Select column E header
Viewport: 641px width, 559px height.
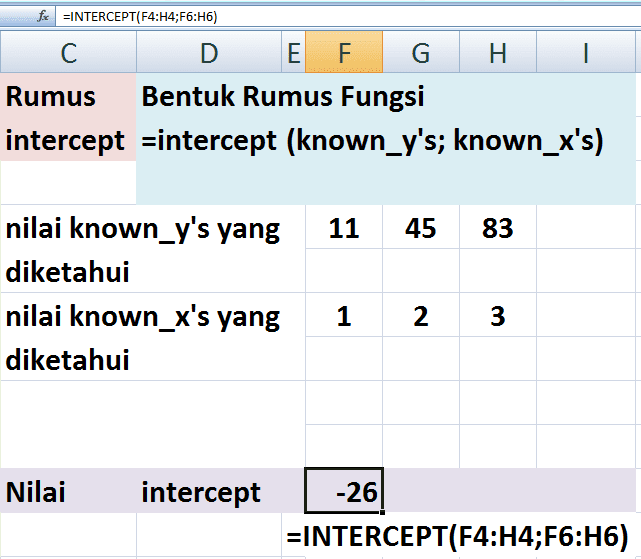pos(294,53)
